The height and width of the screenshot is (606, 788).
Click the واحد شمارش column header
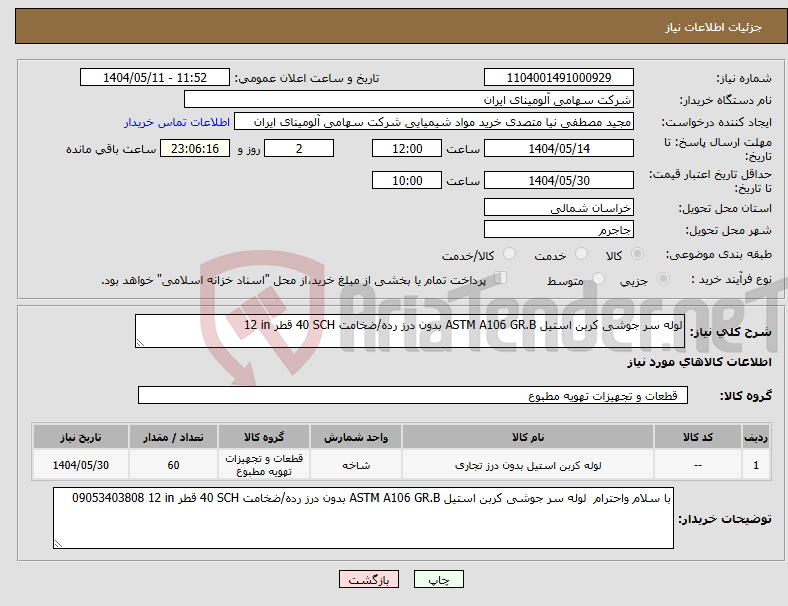(356, 437)
